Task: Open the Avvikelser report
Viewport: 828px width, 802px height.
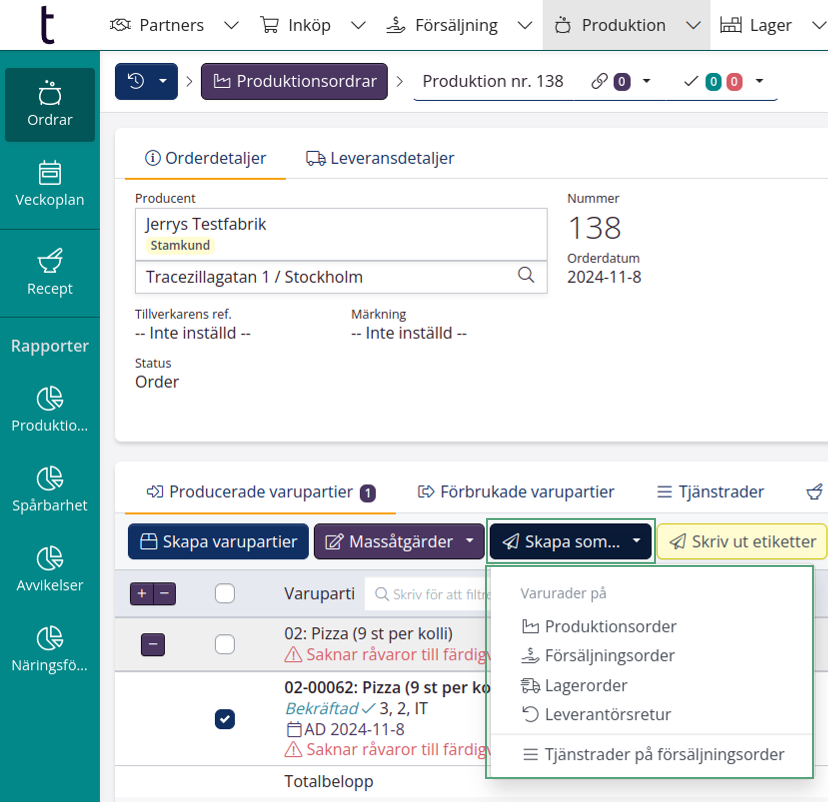Action: 49,569
